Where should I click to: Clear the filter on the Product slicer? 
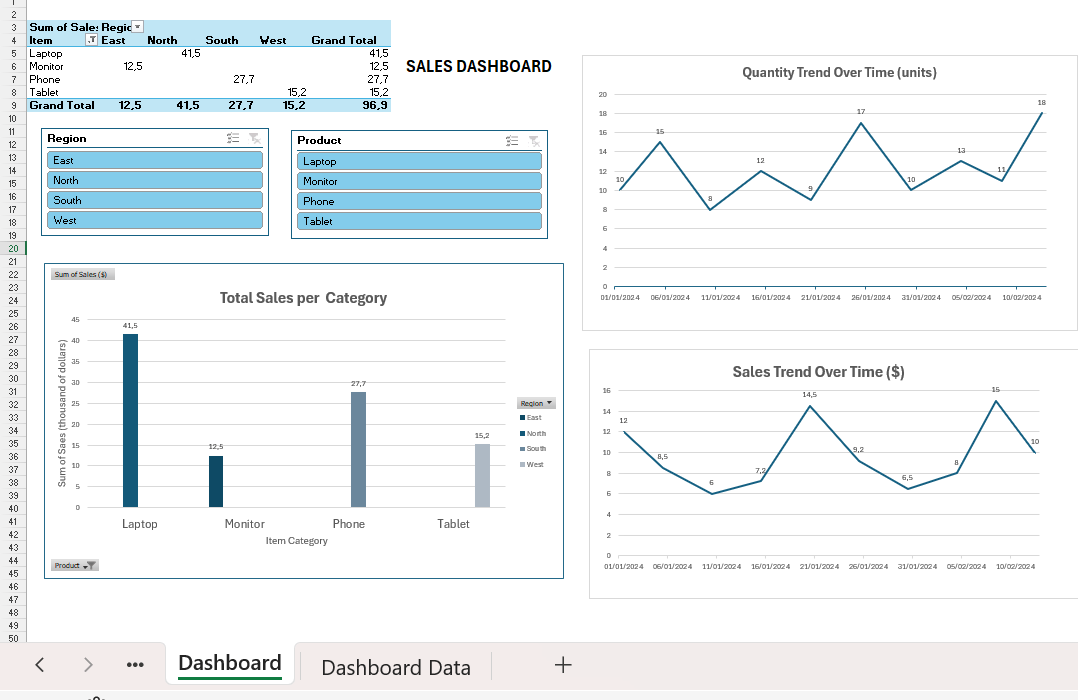(534, 141)
